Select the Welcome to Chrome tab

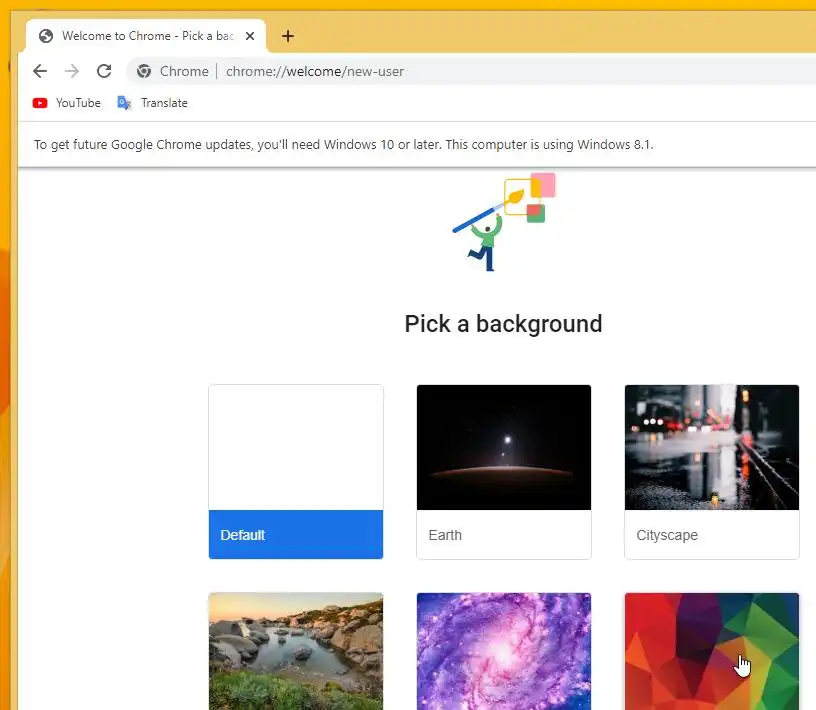146,36
